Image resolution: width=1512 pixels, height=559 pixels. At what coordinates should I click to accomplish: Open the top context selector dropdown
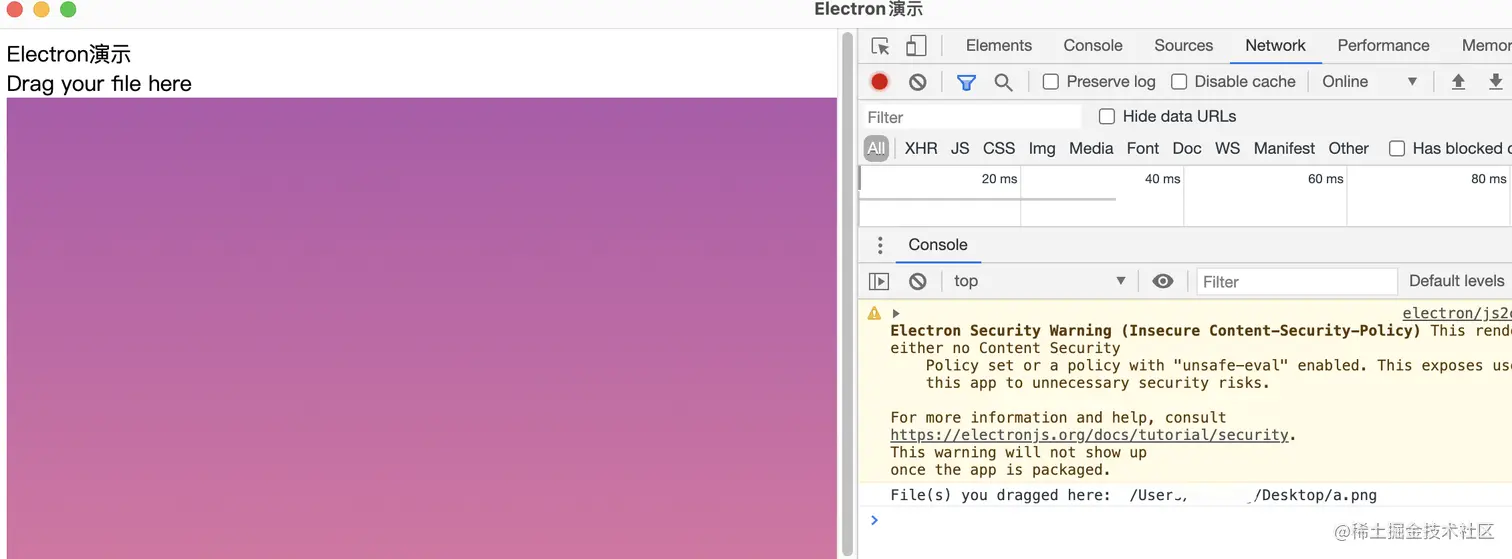tap(1040, 282)
